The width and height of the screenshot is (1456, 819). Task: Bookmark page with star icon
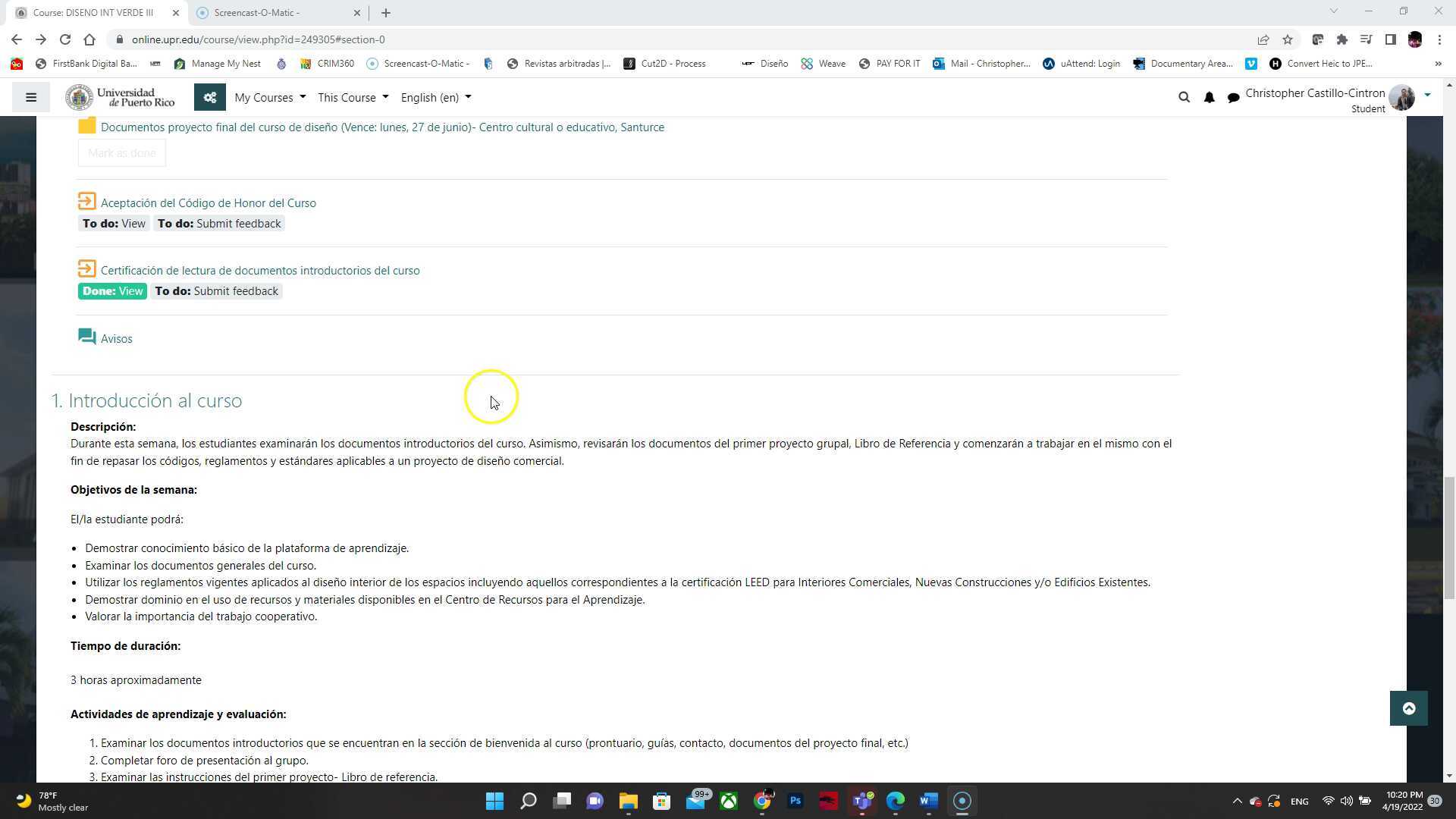pos(1288,39)
